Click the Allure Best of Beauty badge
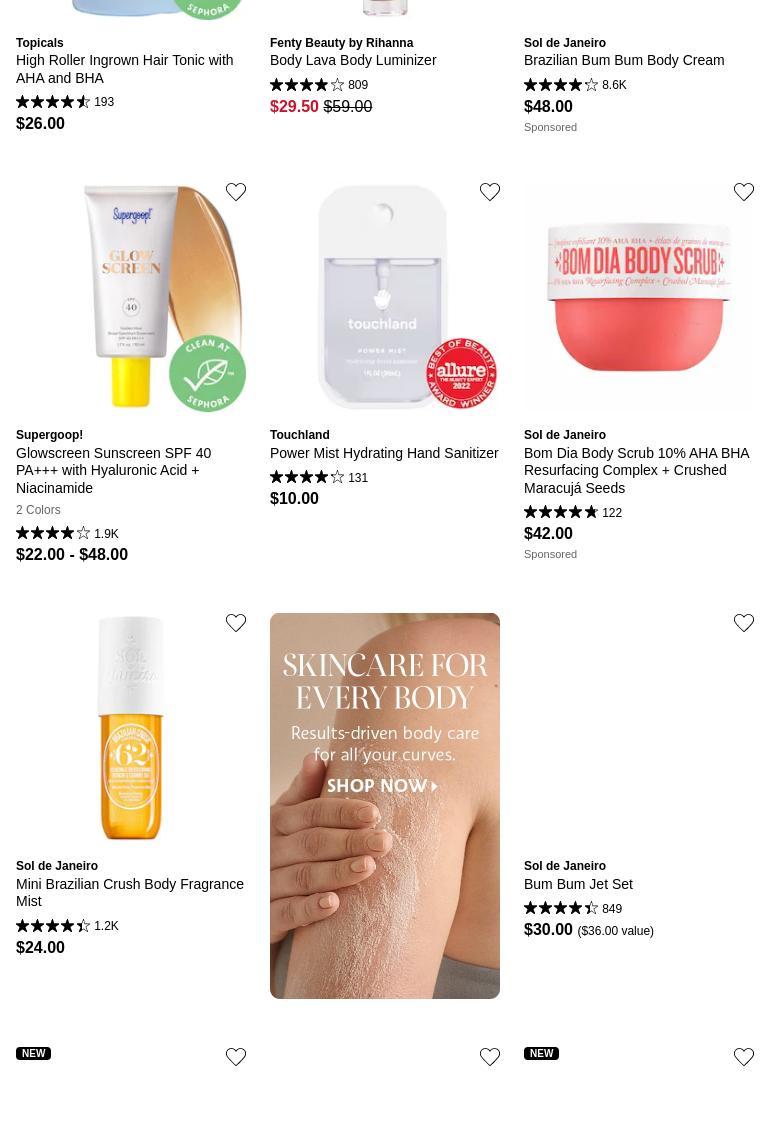 click(x=461, y=373)
